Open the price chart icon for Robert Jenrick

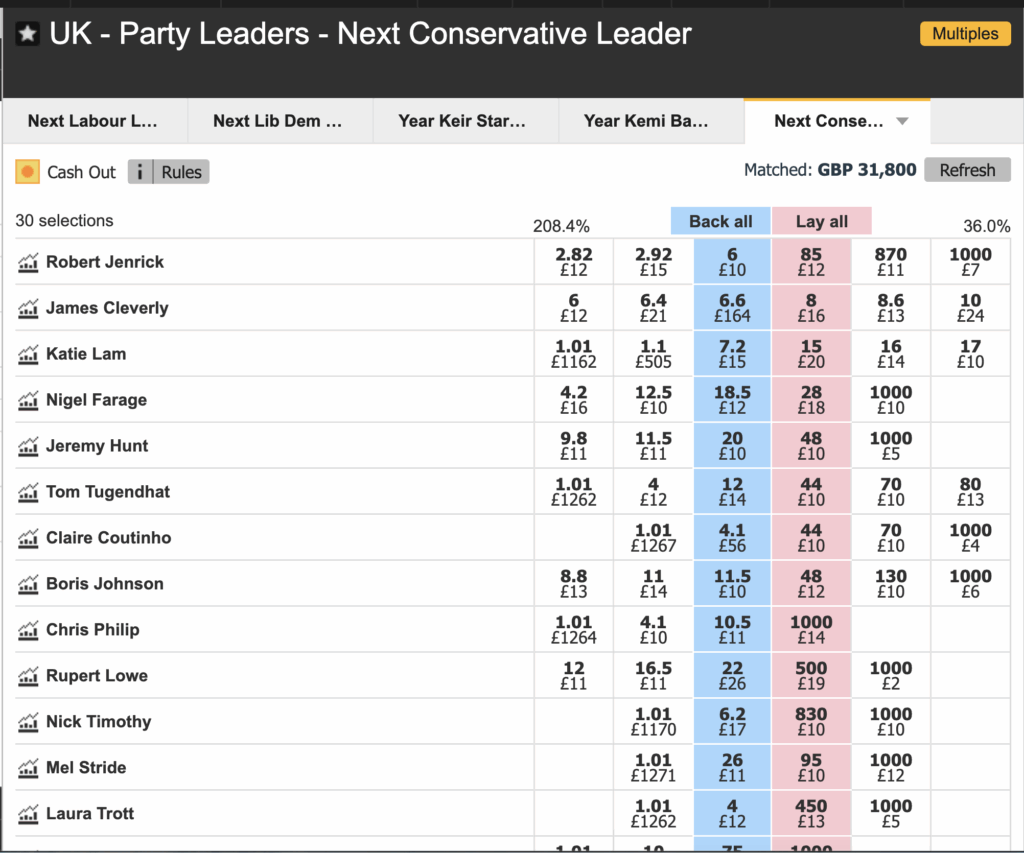[x=28, y=263]
